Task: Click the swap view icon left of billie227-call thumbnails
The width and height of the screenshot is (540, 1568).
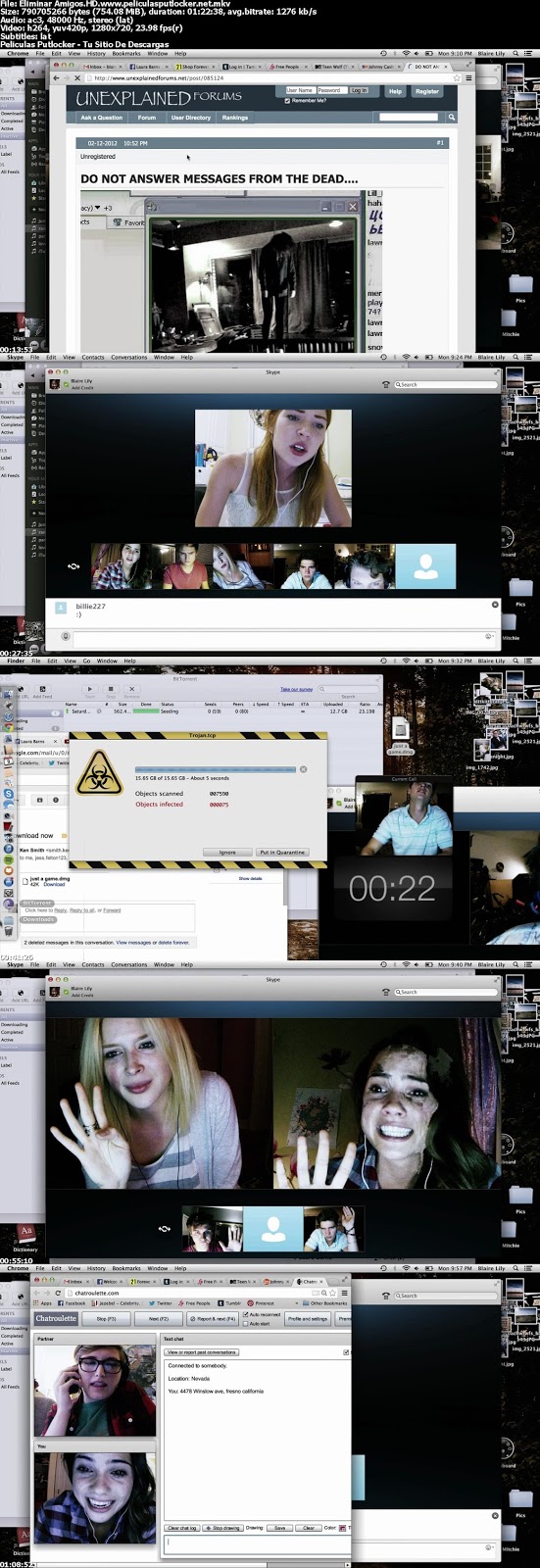Action: [x=74, y=565]
